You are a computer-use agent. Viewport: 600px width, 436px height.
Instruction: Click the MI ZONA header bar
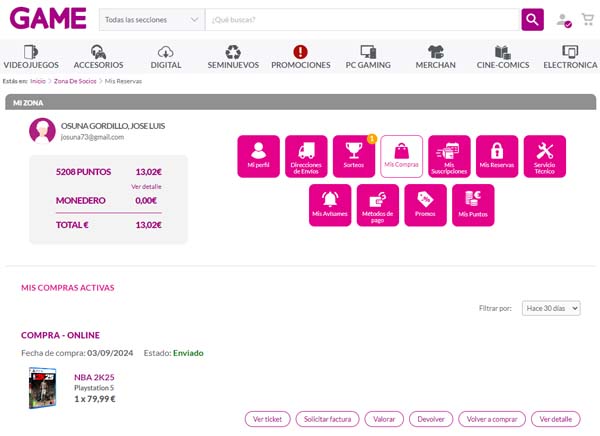[300, 102]
